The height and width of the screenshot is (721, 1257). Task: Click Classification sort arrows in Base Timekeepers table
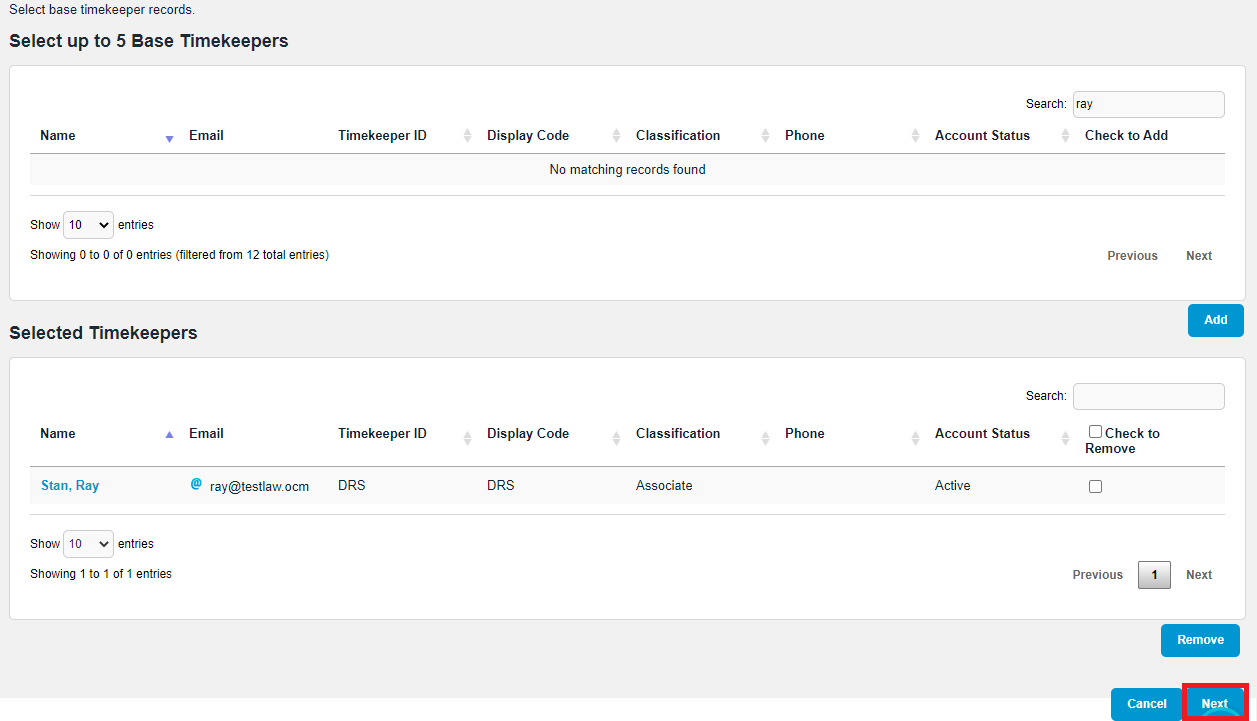[766, 136]
